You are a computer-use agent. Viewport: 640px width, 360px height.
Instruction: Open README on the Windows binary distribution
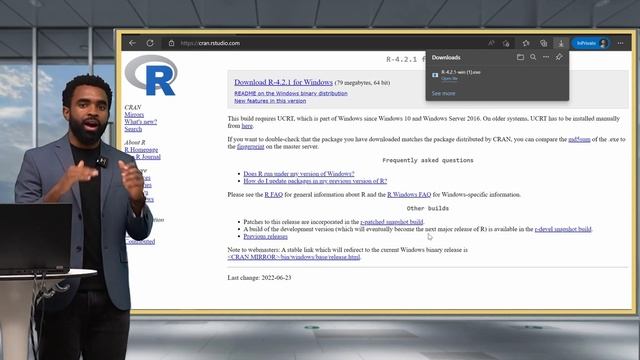point(291,93)
